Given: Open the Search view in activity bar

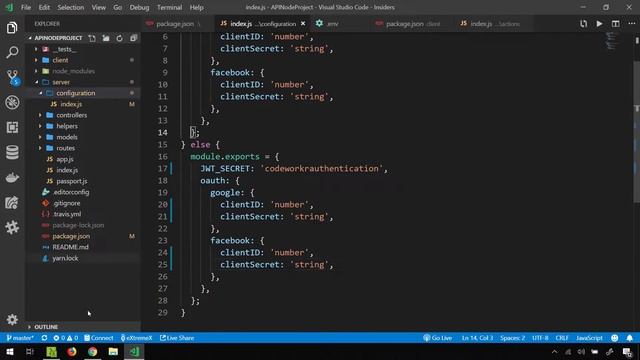Looking at the screenshot, I should (x=12, y=52).
